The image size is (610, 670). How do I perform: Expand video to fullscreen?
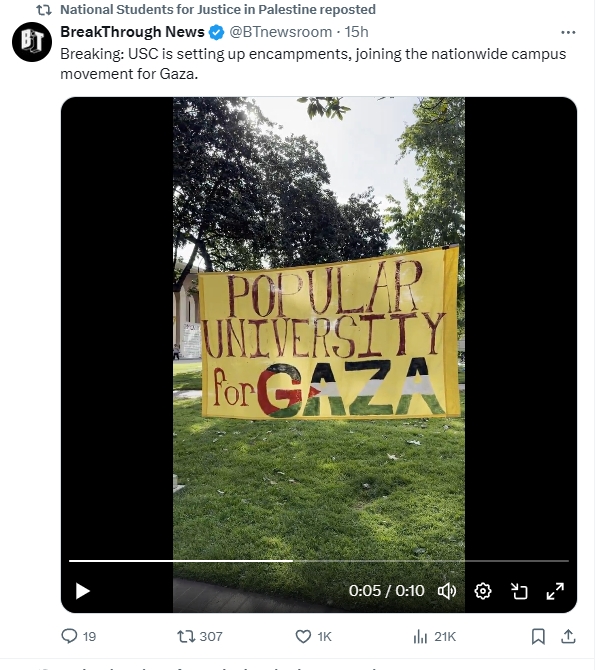point(555,591)
